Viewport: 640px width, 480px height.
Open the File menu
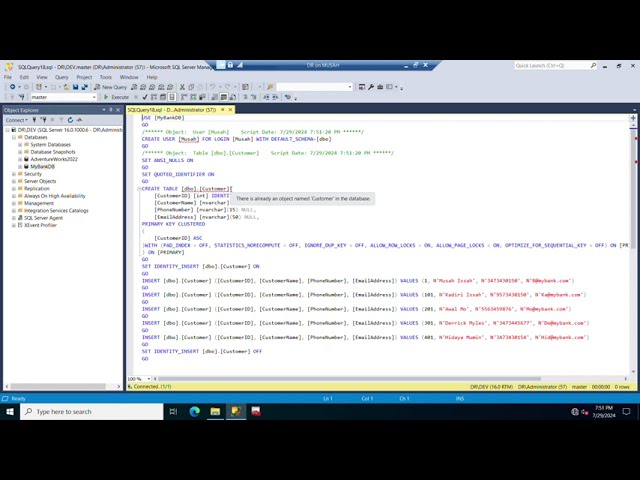8,77
